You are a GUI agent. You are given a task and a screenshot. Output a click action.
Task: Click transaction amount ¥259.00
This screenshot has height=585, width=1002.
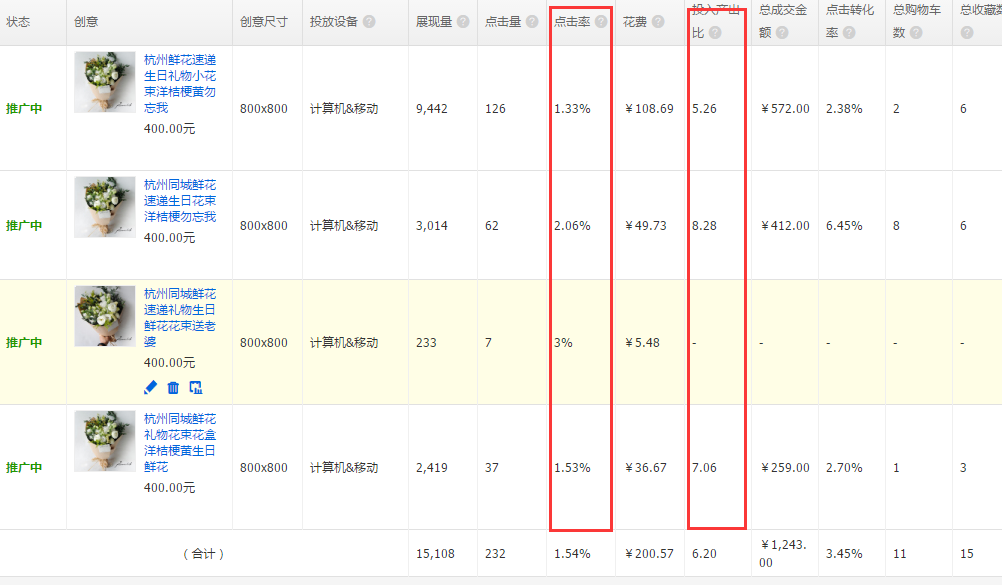[785, 468]
